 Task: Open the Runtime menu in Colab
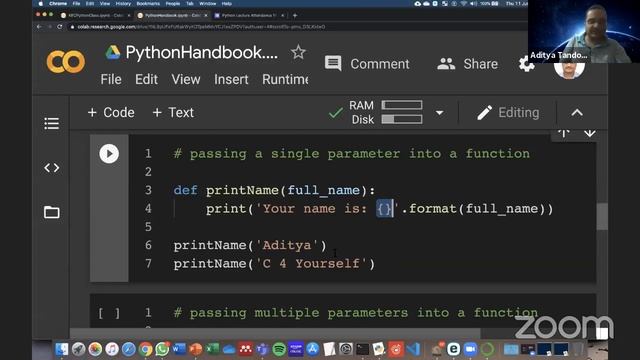point(285,79)
